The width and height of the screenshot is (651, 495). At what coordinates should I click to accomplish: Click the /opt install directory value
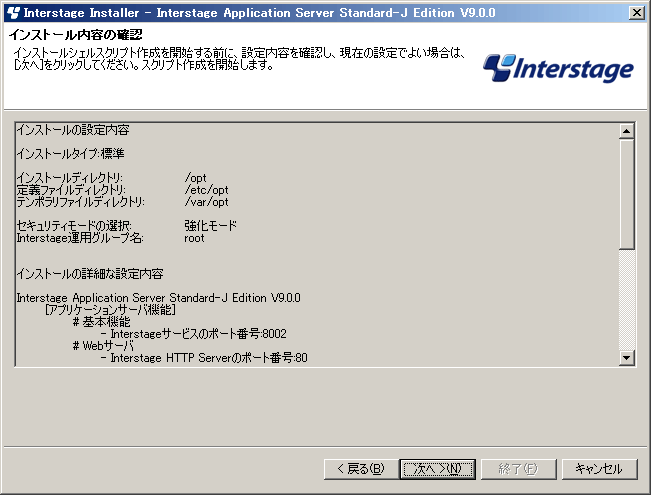pyautogui.click(x=195, y=178)
